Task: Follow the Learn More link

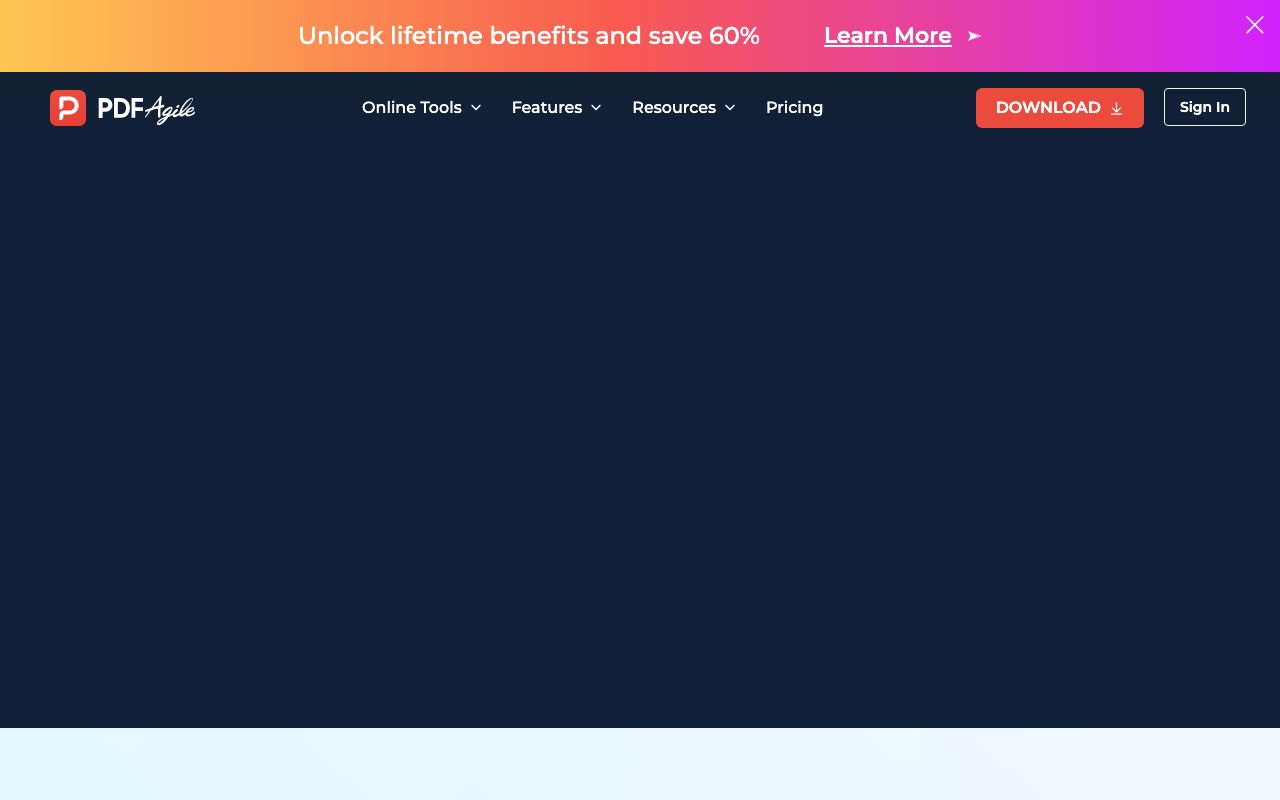Action: tap(887, 36)
